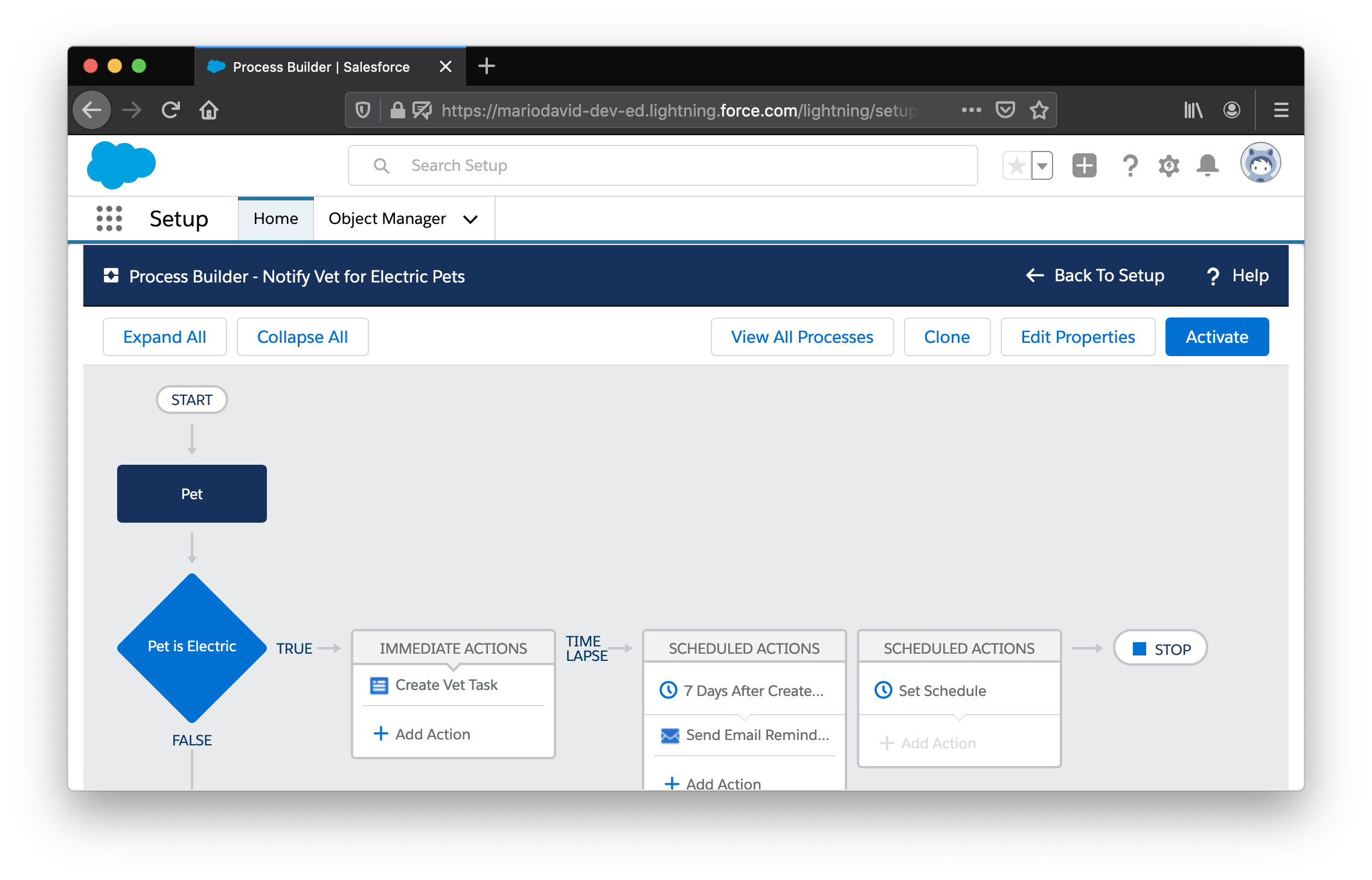
Task: Open Edit Properties
Action: [1078, 337]
